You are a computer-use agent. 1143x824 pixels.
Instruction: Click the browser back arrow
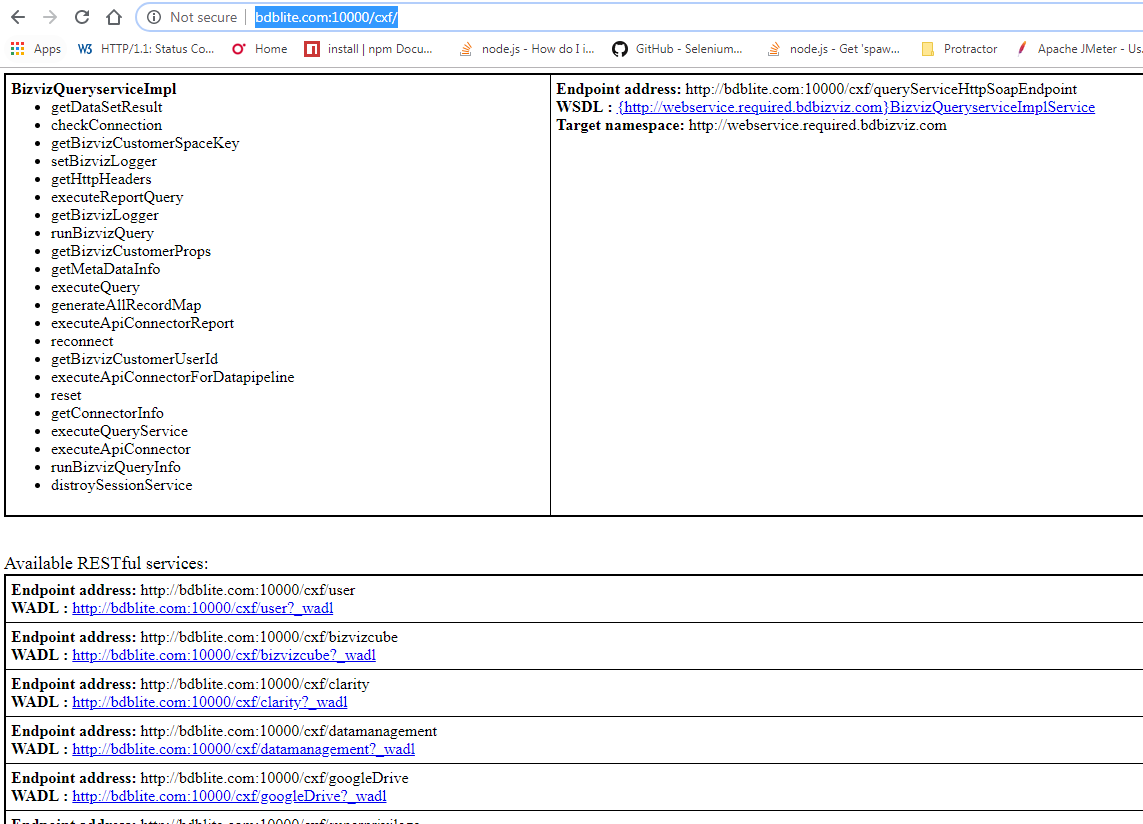(x=18, y=17)
